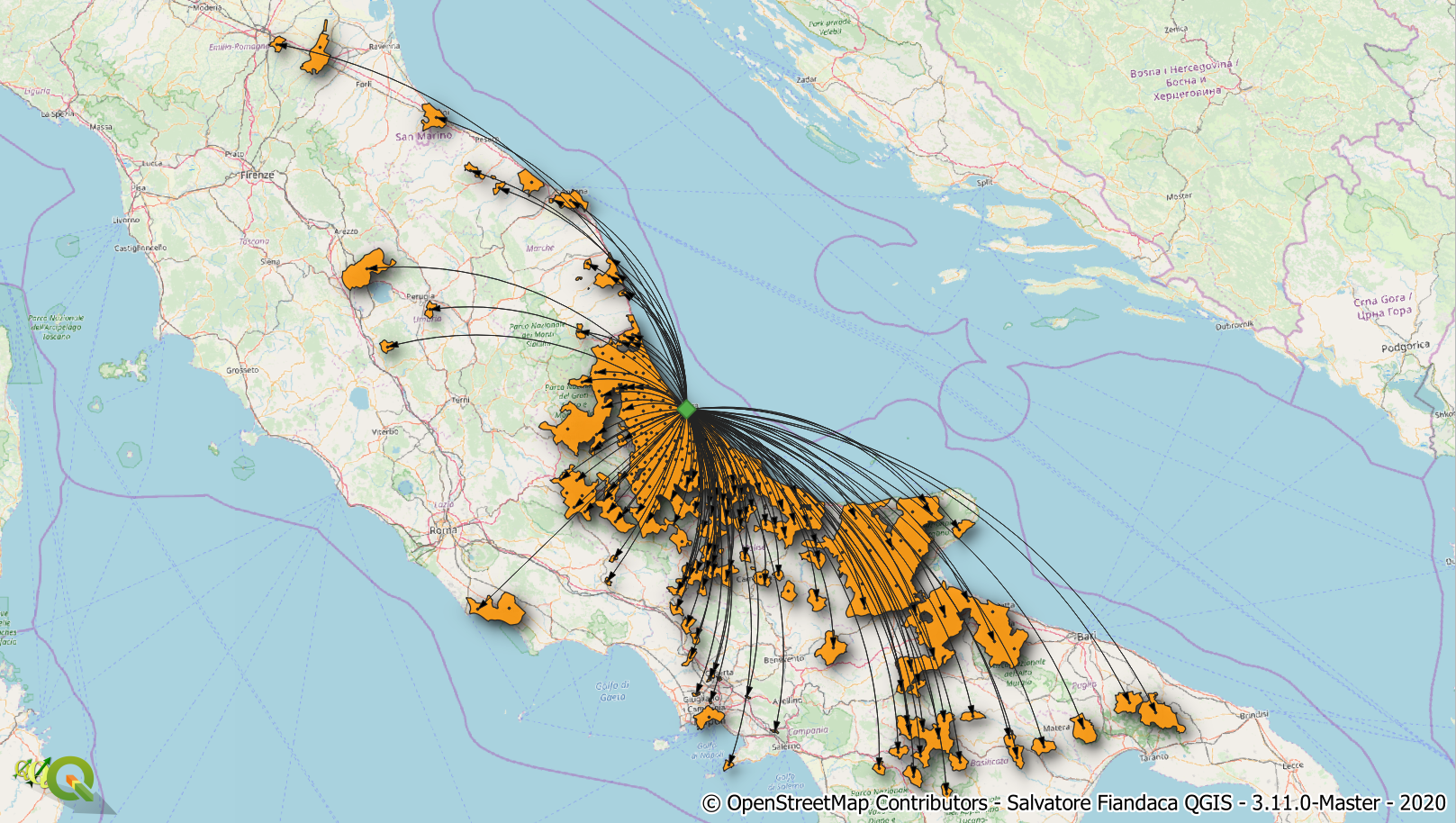The width and height of the screenshot is (1456, 823).
Task: Select the San Marino map label
Action: tap(423, 137)
